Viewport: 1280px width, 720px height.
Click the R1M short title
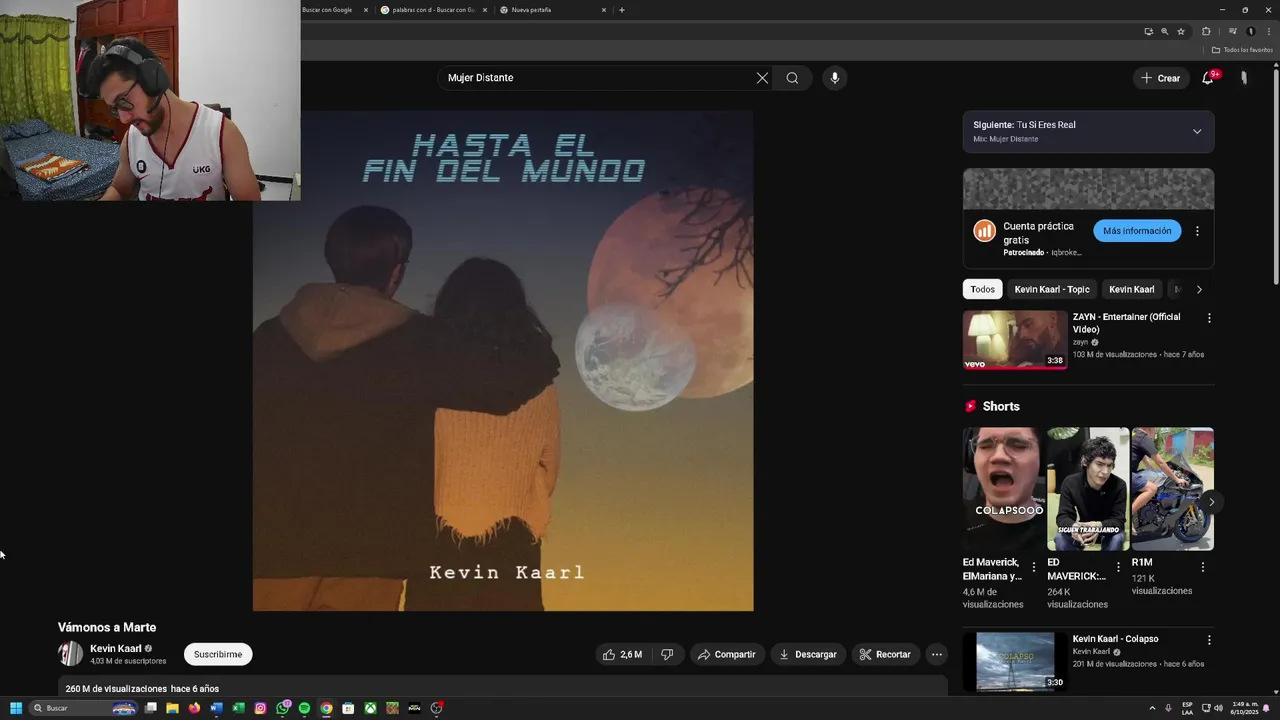1142,563
